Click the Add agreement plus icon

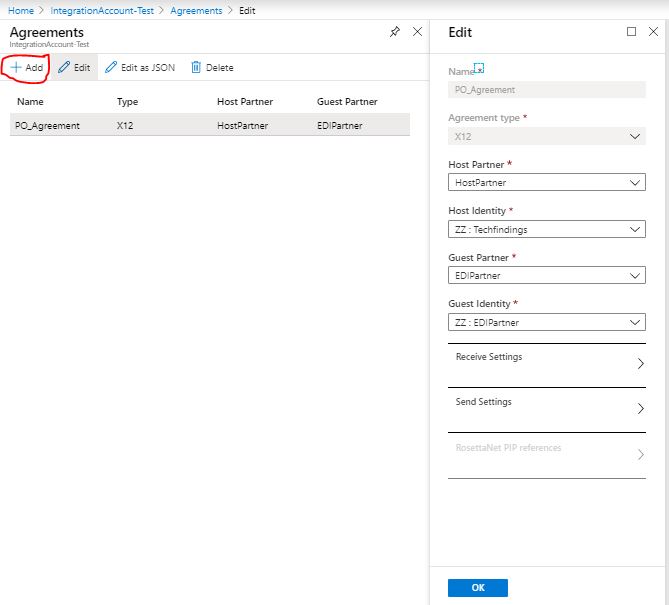pyautogui.click(x=16, y=67)
